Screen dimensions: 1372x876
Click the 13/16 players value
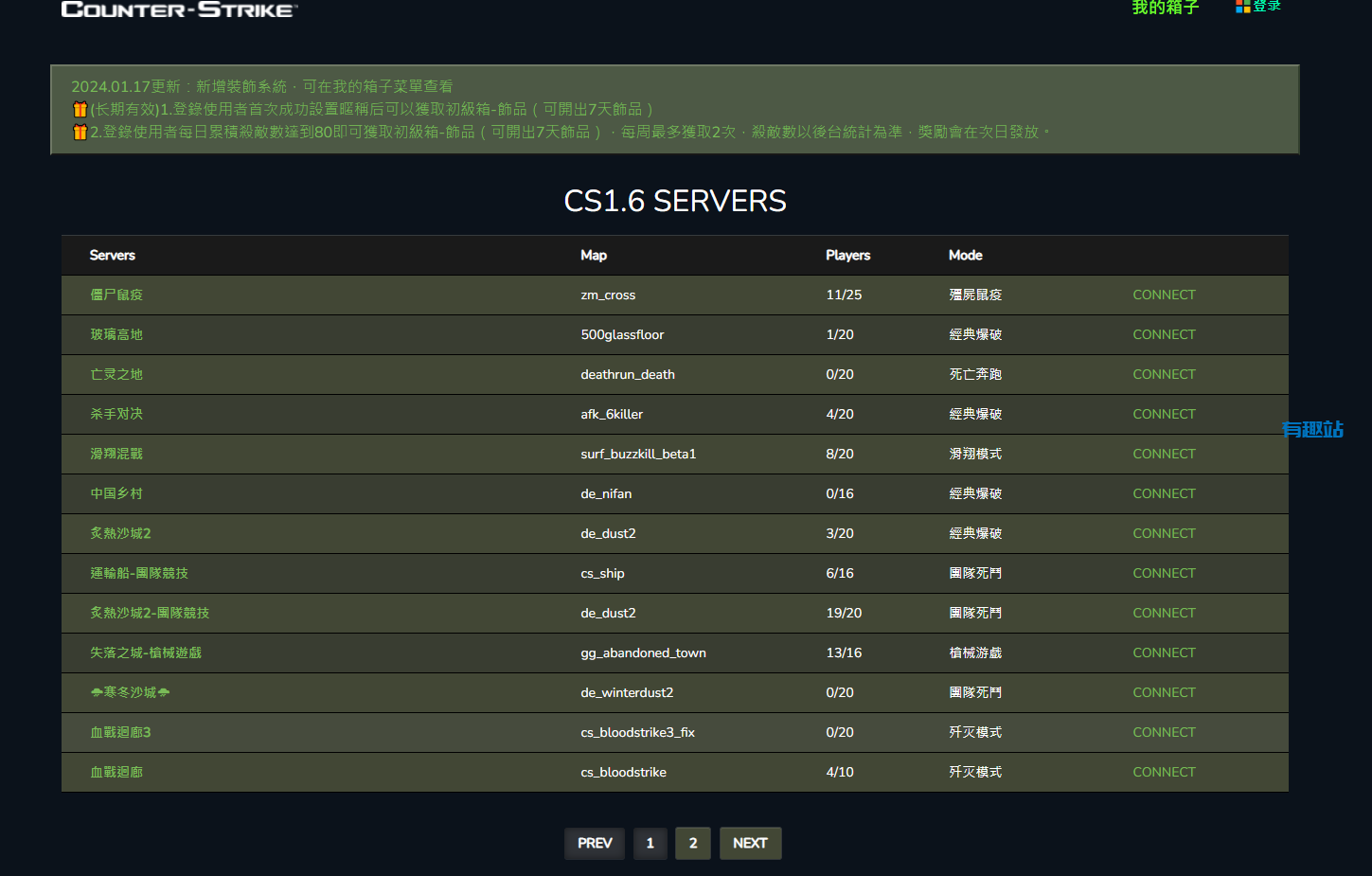pos(844,653)
